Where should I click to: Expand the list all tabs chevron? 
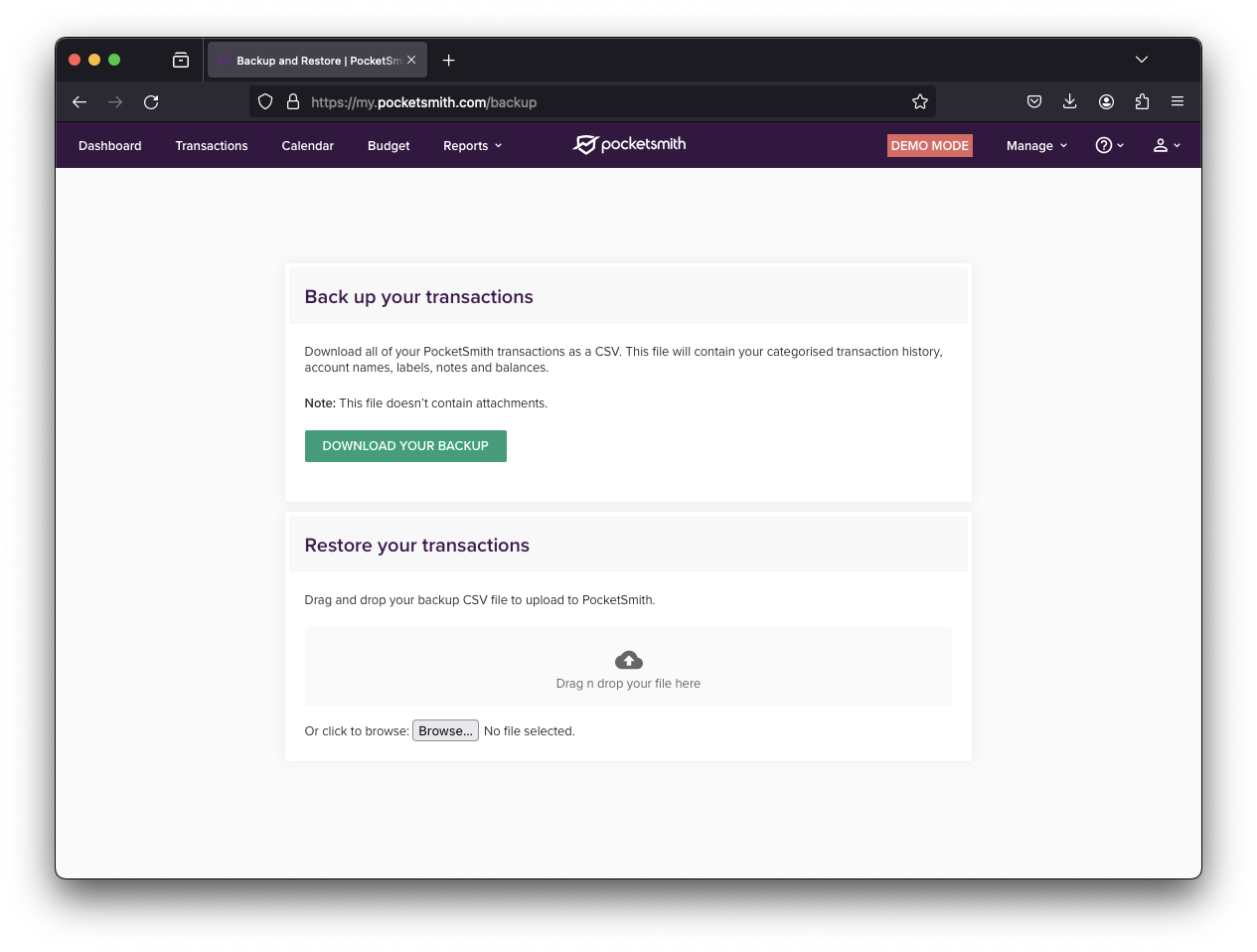[x=1142, y=60]
